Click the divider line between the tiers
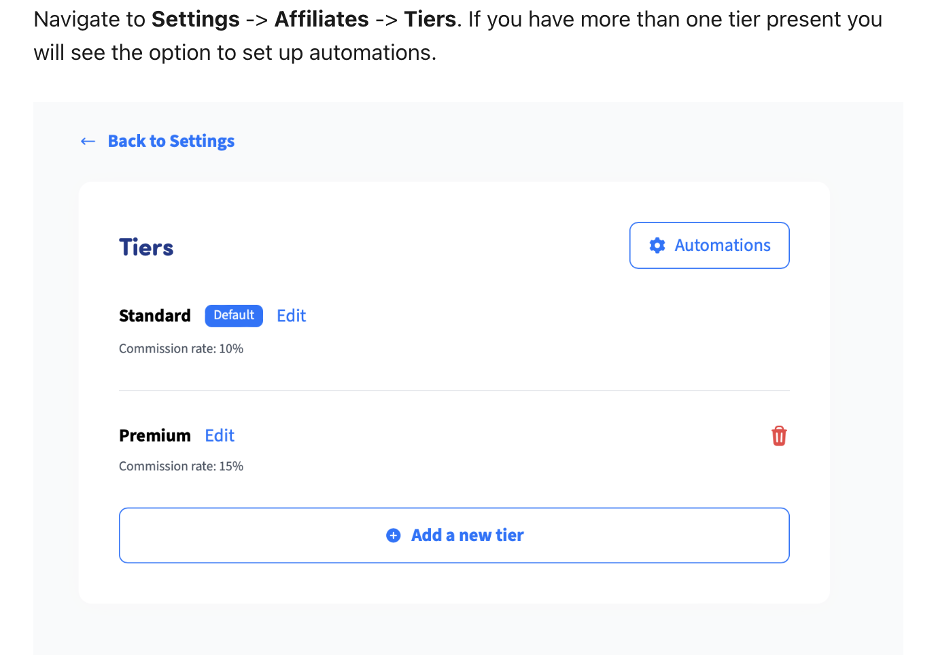The image size is (936, 660). coord(454,390)
